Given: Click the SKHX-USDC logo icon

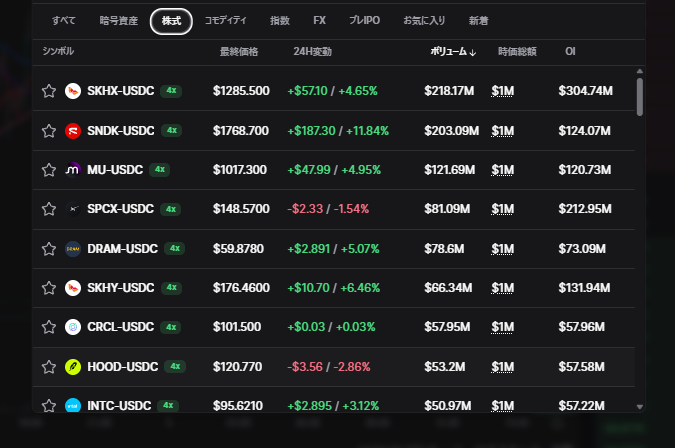Looking at the screenshot, I should [73, 91].
